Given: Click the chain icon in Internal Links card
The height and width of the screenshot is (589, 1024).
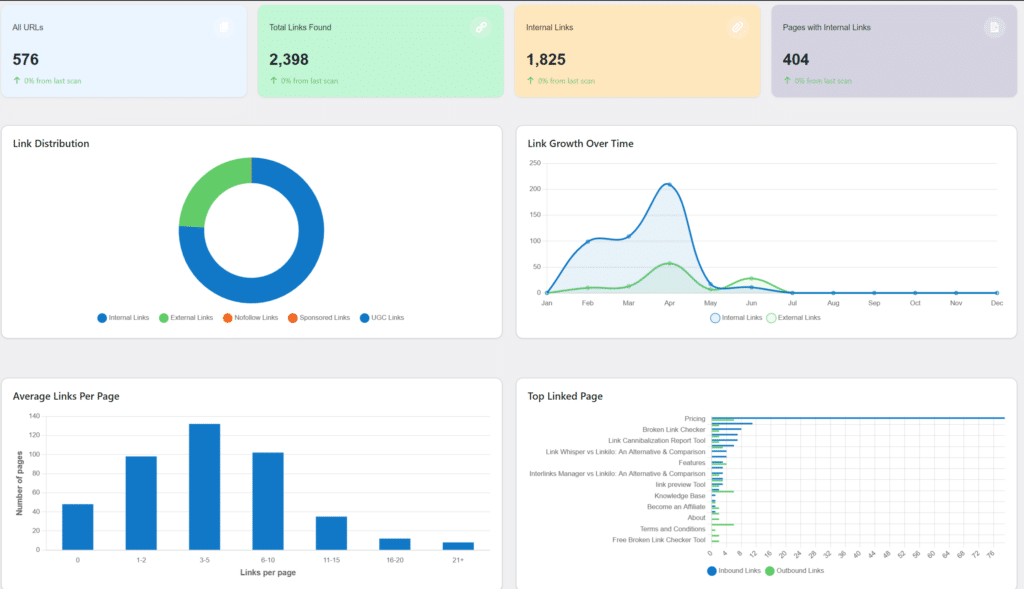Looking at the screenshot, I should (738, 28).
